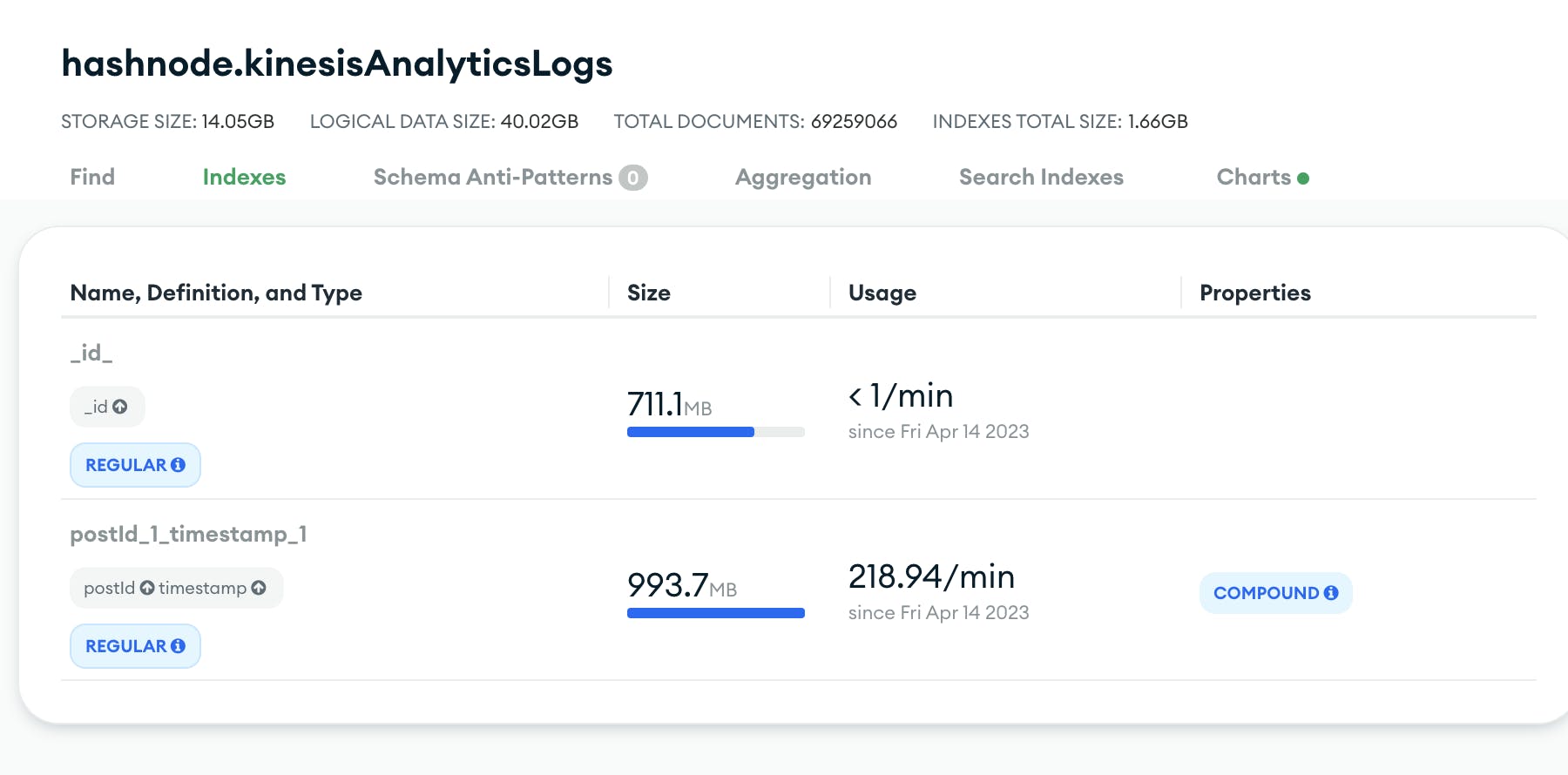The width and height of the screenshot is (1568, 775).
Task: Click the LOGICAL DATA SIZE: 40.02GB stat
Action: pyautogui.click(x=444, y=121)
